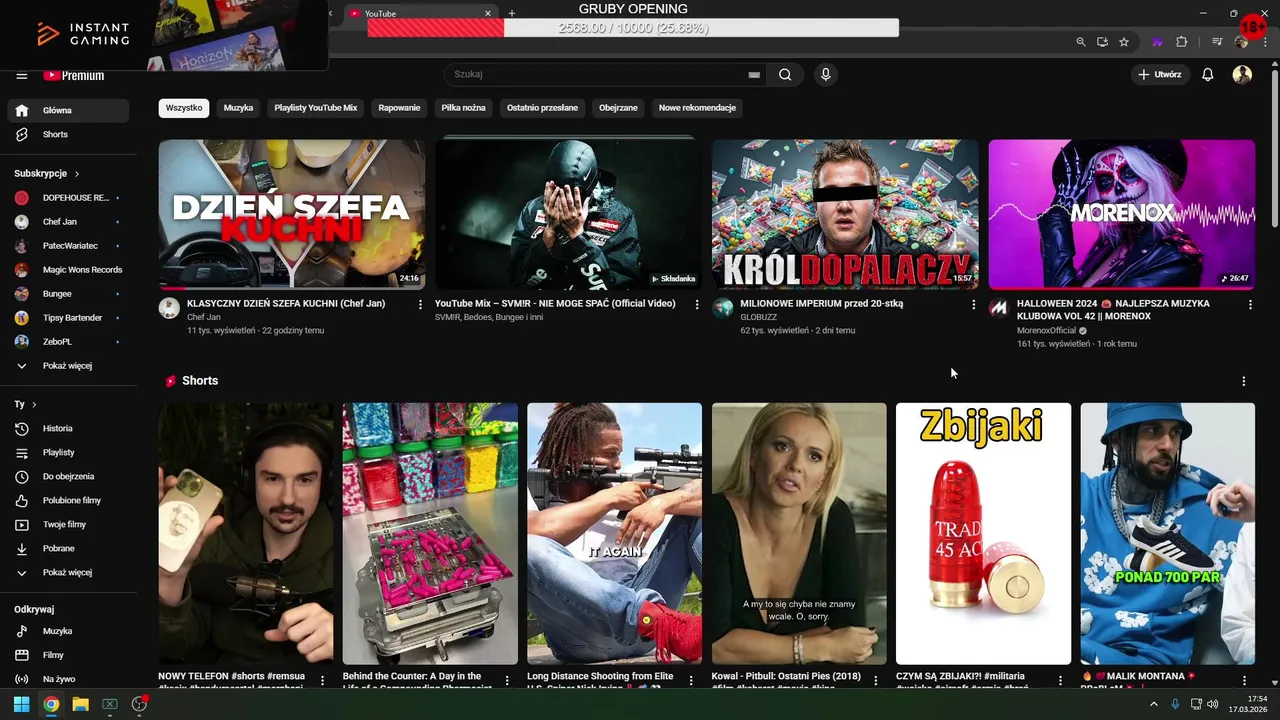
Task: Bookmark page with star icon
Action: point(1124,42)
